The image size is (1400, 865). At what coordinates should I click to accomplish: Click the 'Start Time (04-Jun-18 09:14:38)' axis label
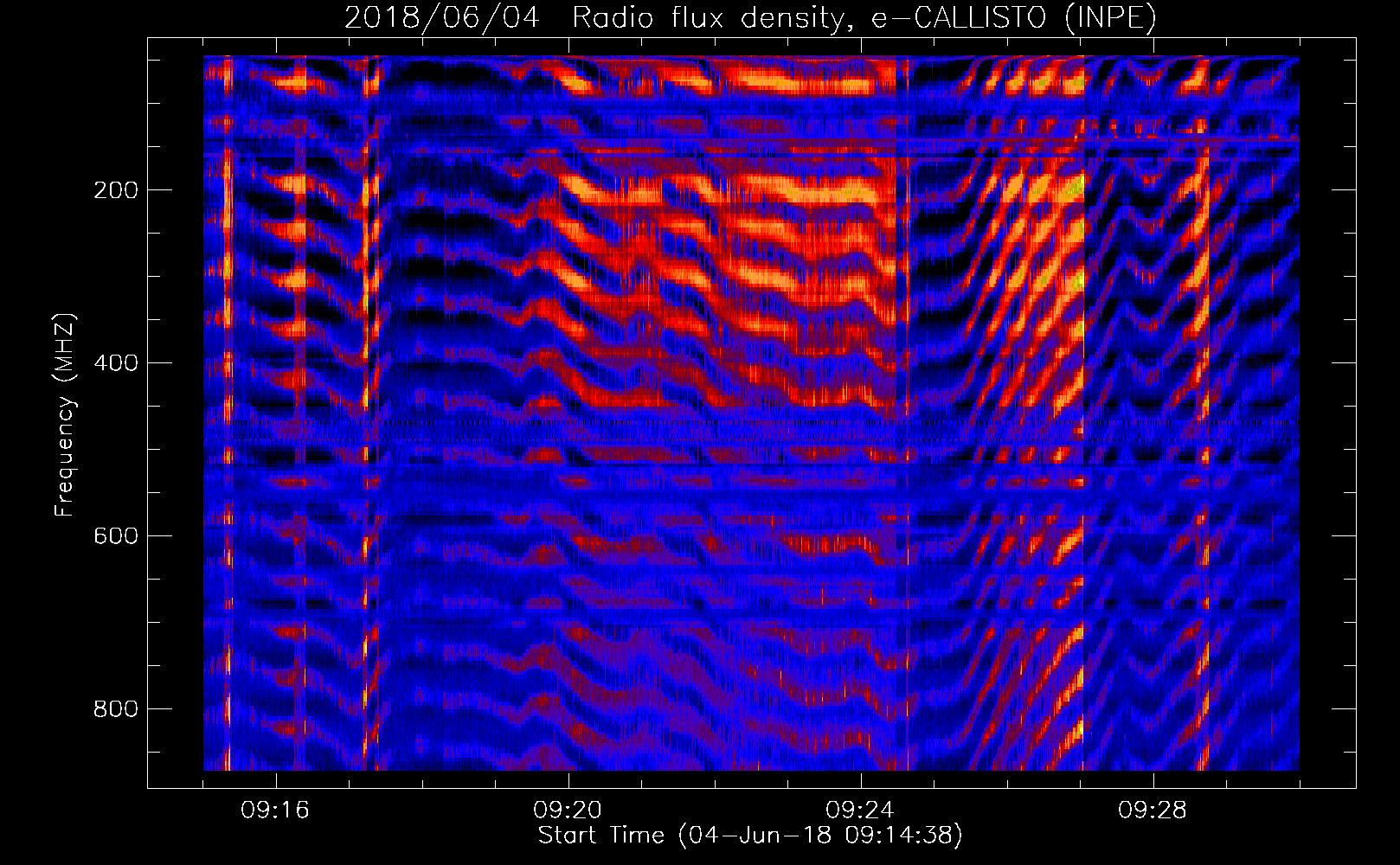pos(750,836)
